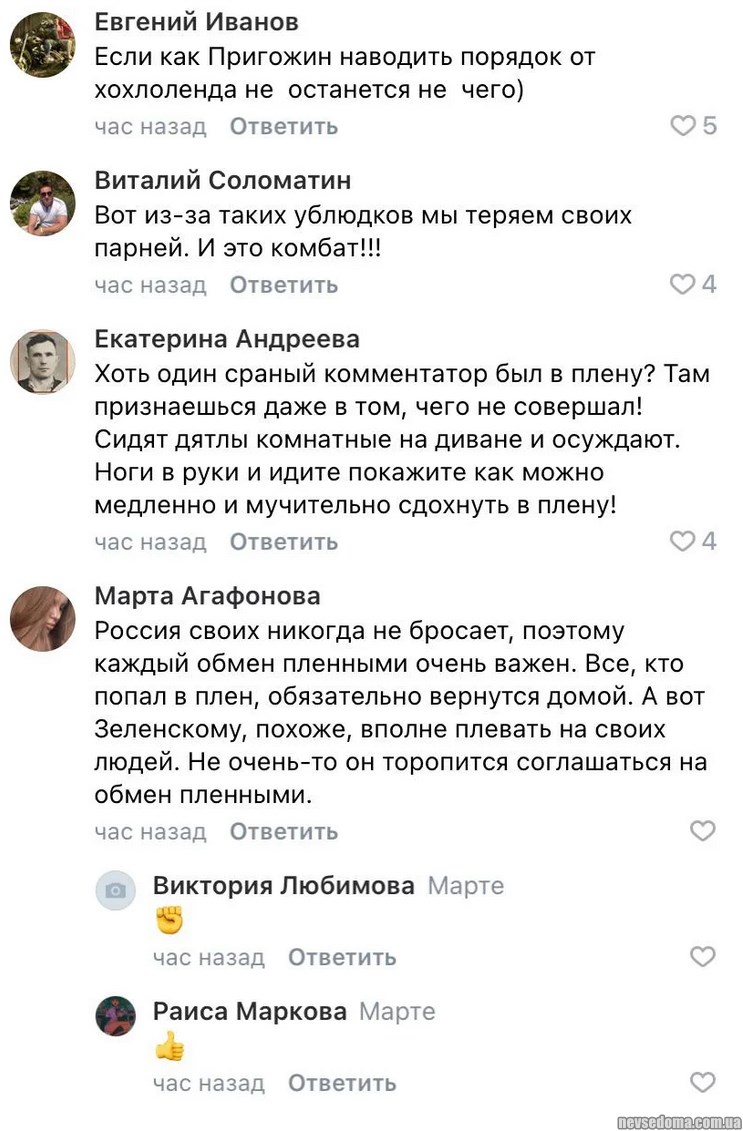Reply to Евгений Иванов's comment
This screenshot has width=743, height=1131.
click(284, 126)
